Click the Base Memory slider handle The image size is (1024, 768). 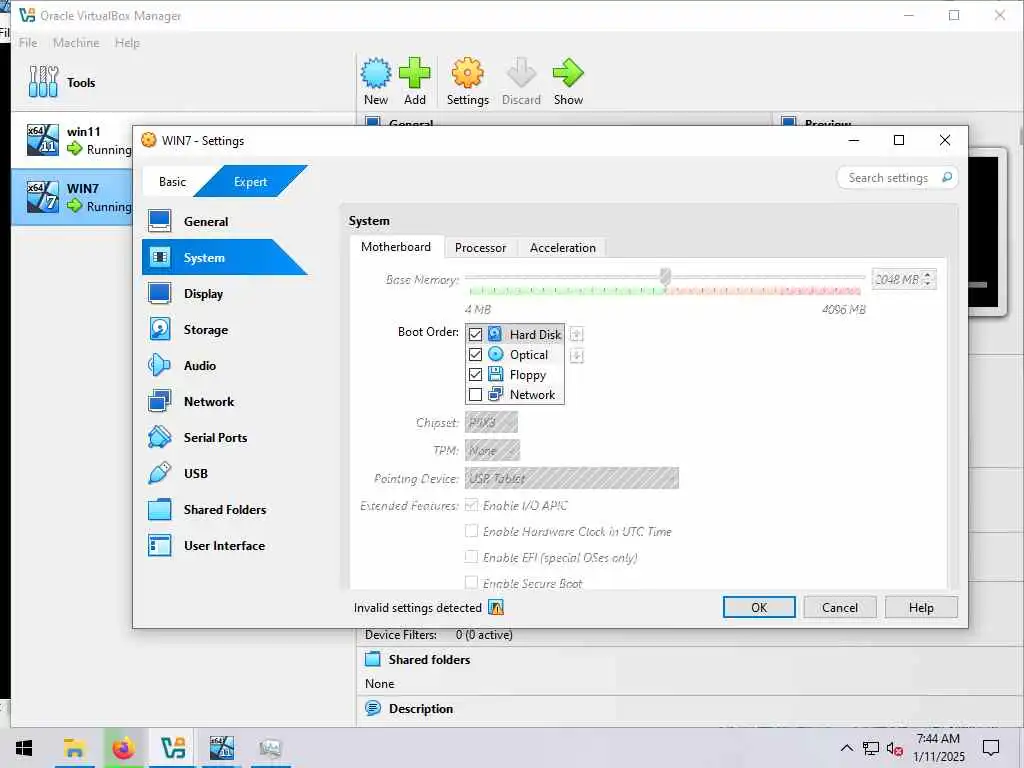[x=665, y=276]
